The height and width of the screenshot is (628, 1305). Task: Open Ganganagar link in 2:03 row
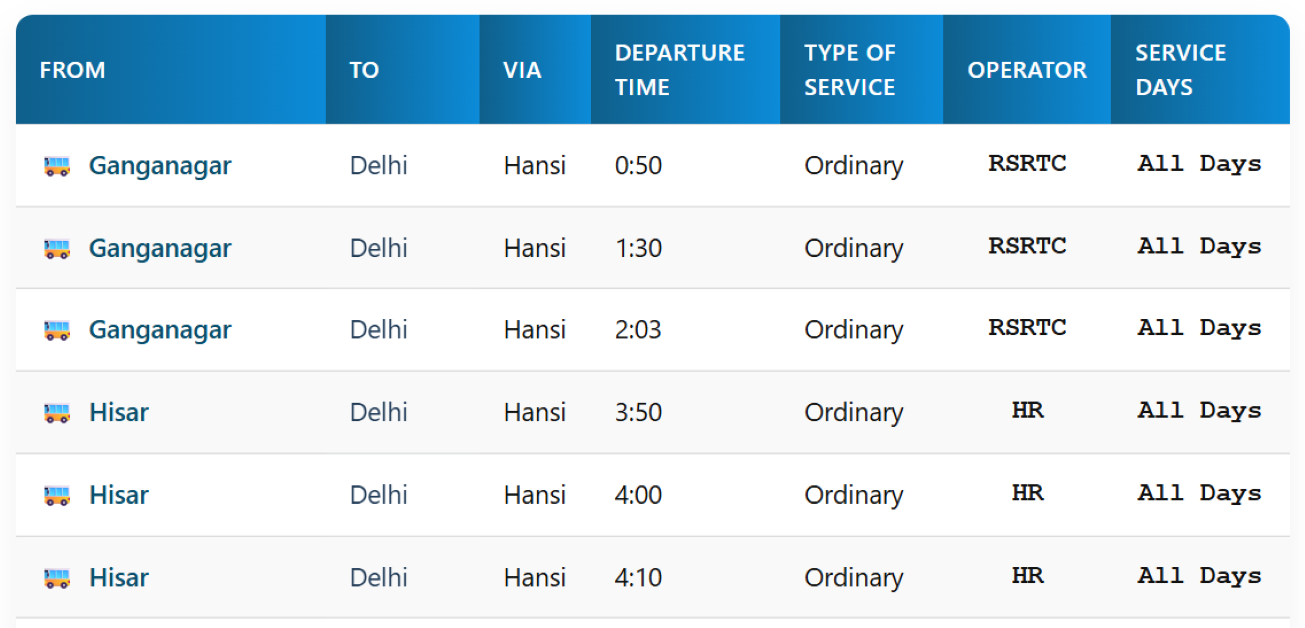click(x=160, y=331)
